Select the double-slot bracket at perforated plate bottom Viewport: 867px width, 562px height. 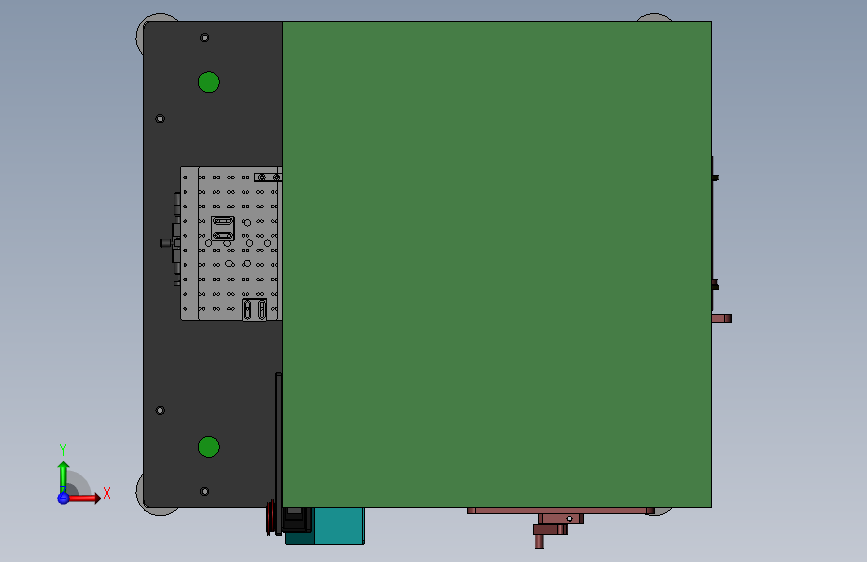click(254, 310)
